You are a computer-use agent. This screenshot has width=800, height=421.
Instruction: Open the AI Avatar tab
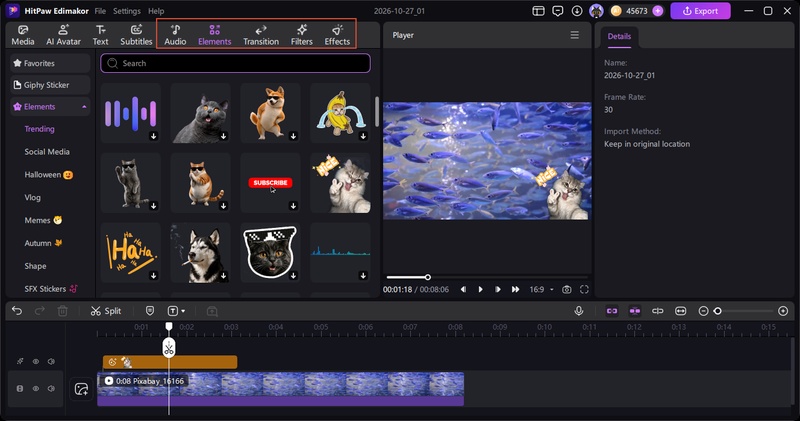point(63,35)
